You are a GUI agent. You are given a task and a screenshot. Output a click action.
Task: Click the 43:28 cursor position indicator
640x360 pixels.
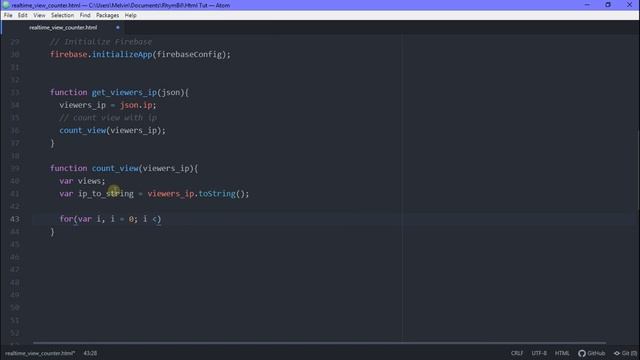tap(90, 353)
